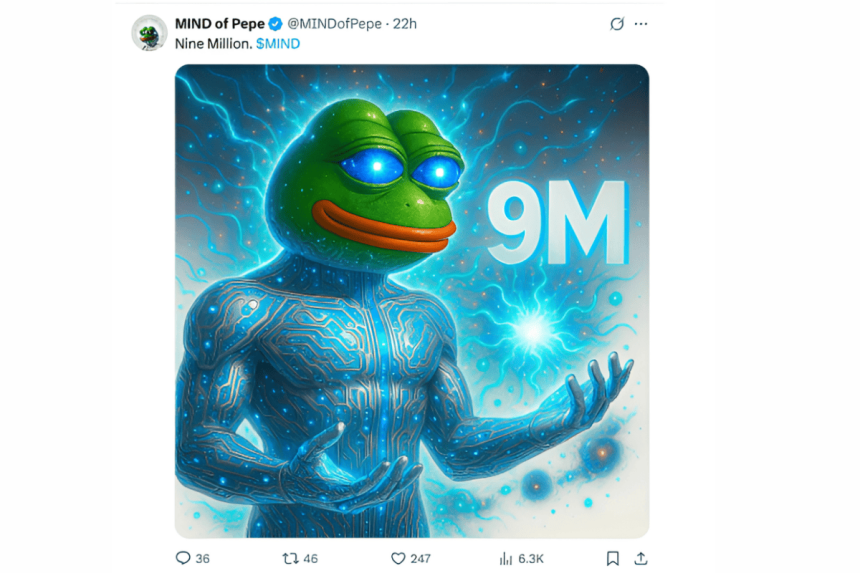The width and height of the screenshot is (860, 573).
Task: Click the 247 likes count
Action: point(420,558)
